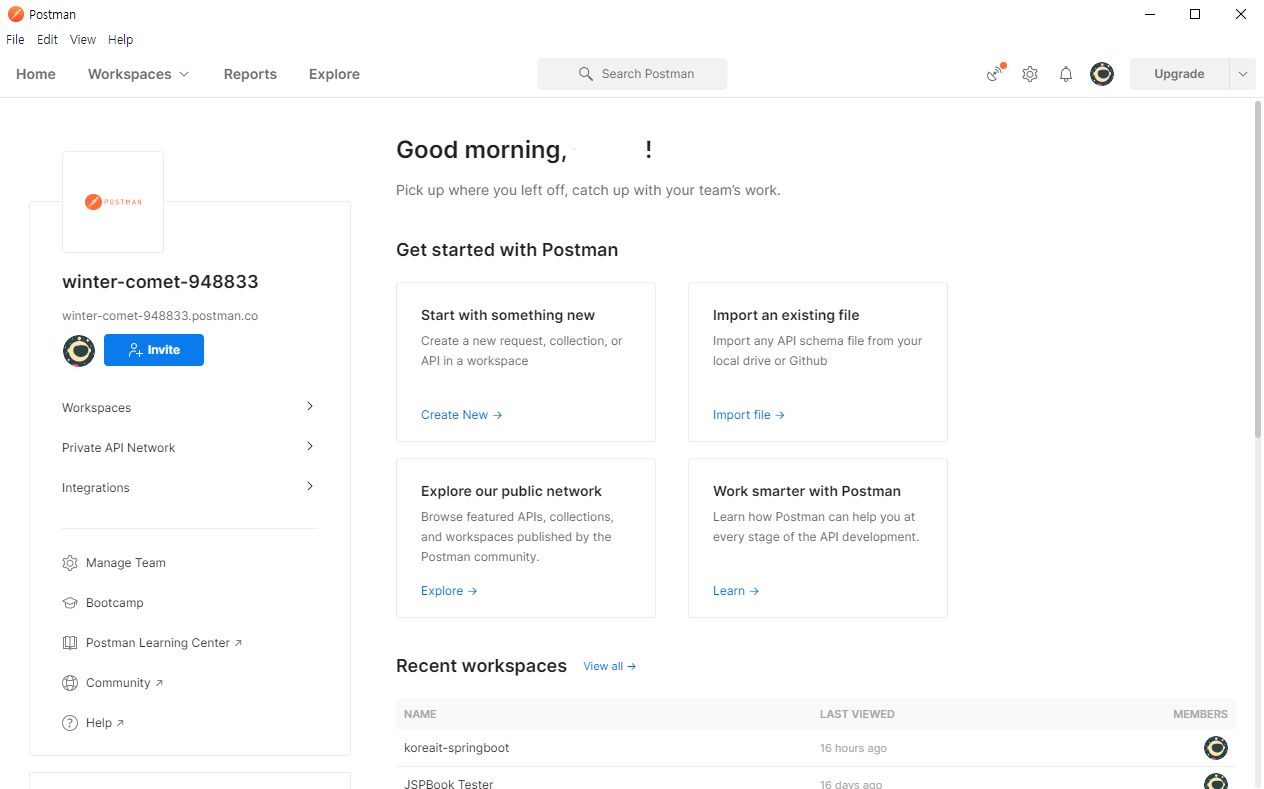
Task: Click the Postman Learning Center book icon
Action: click(x=70, y=643)
